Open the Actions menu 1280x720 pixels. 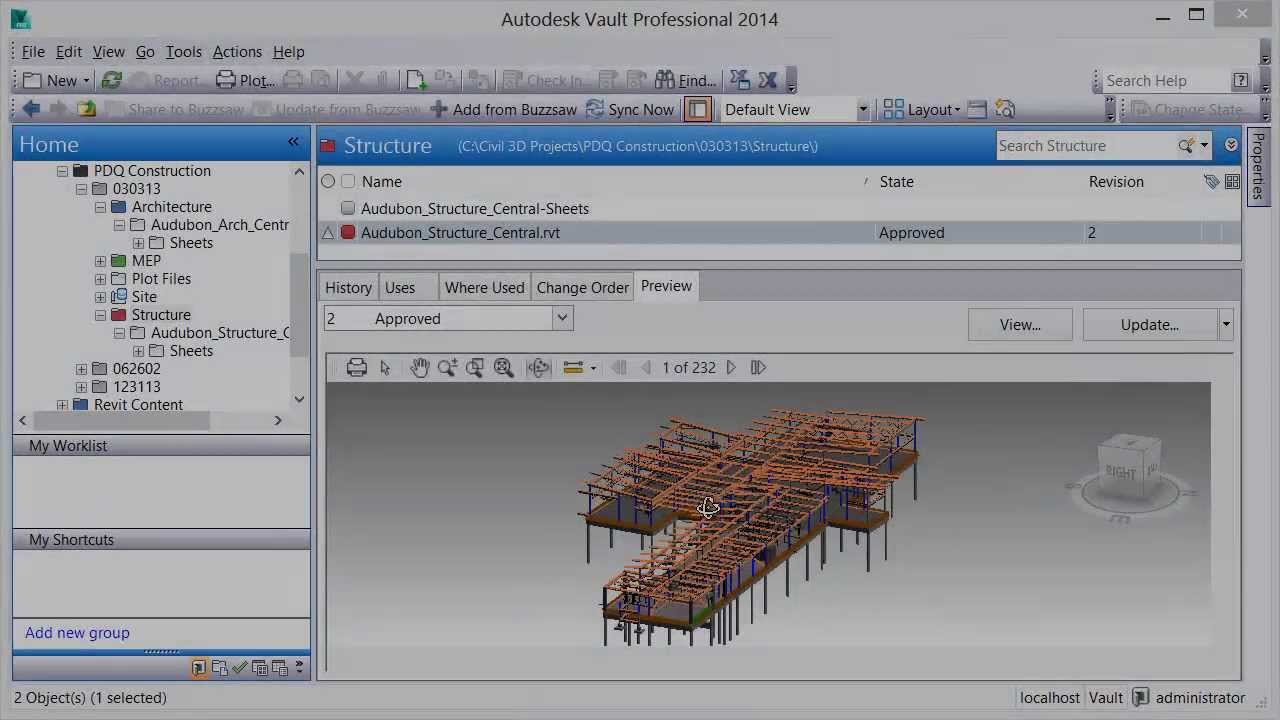(237, 51)
